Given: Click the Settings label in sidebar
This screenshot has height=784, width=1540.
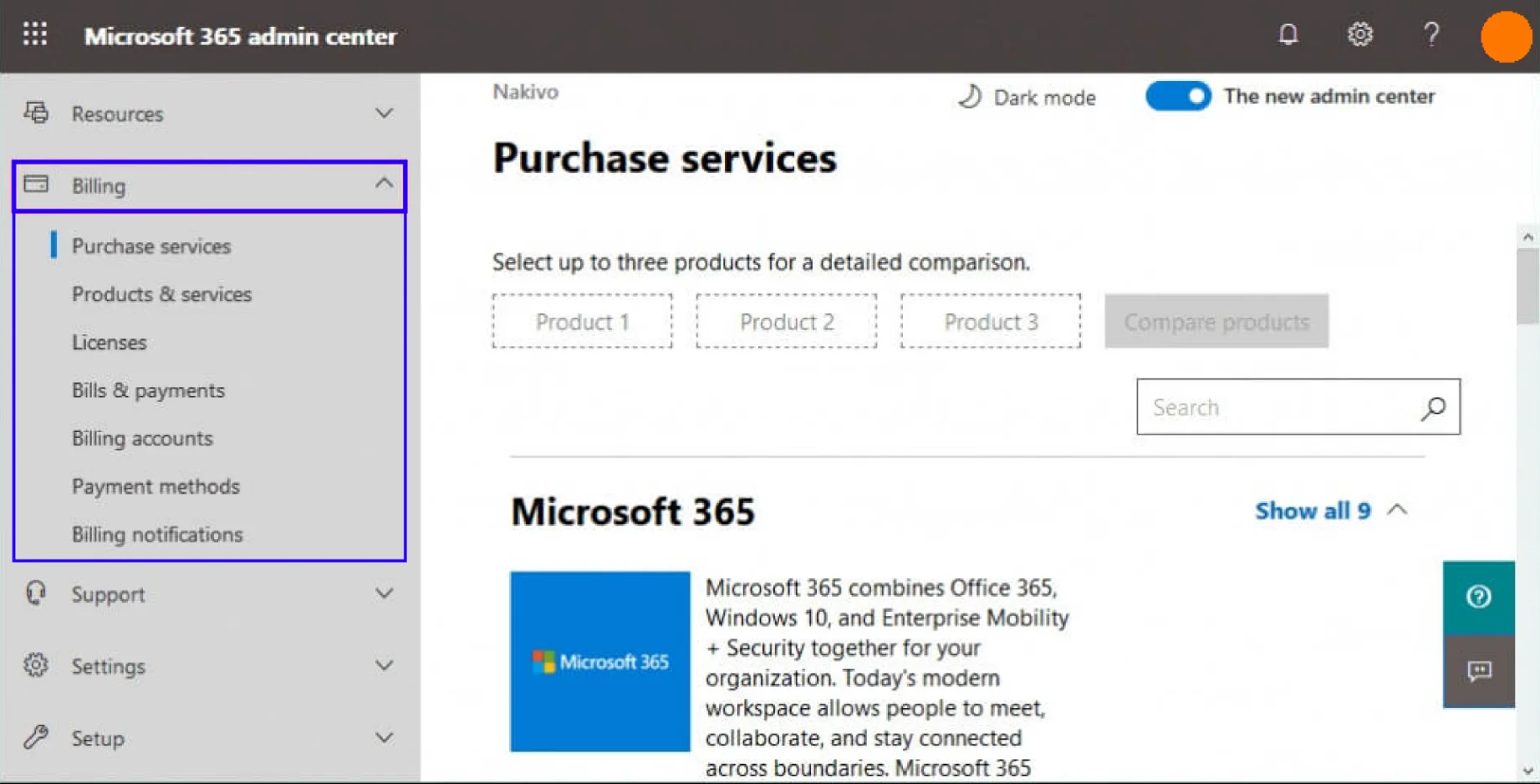Looking at the screenshot, I should pyautogui.click(x=108, y=666).
